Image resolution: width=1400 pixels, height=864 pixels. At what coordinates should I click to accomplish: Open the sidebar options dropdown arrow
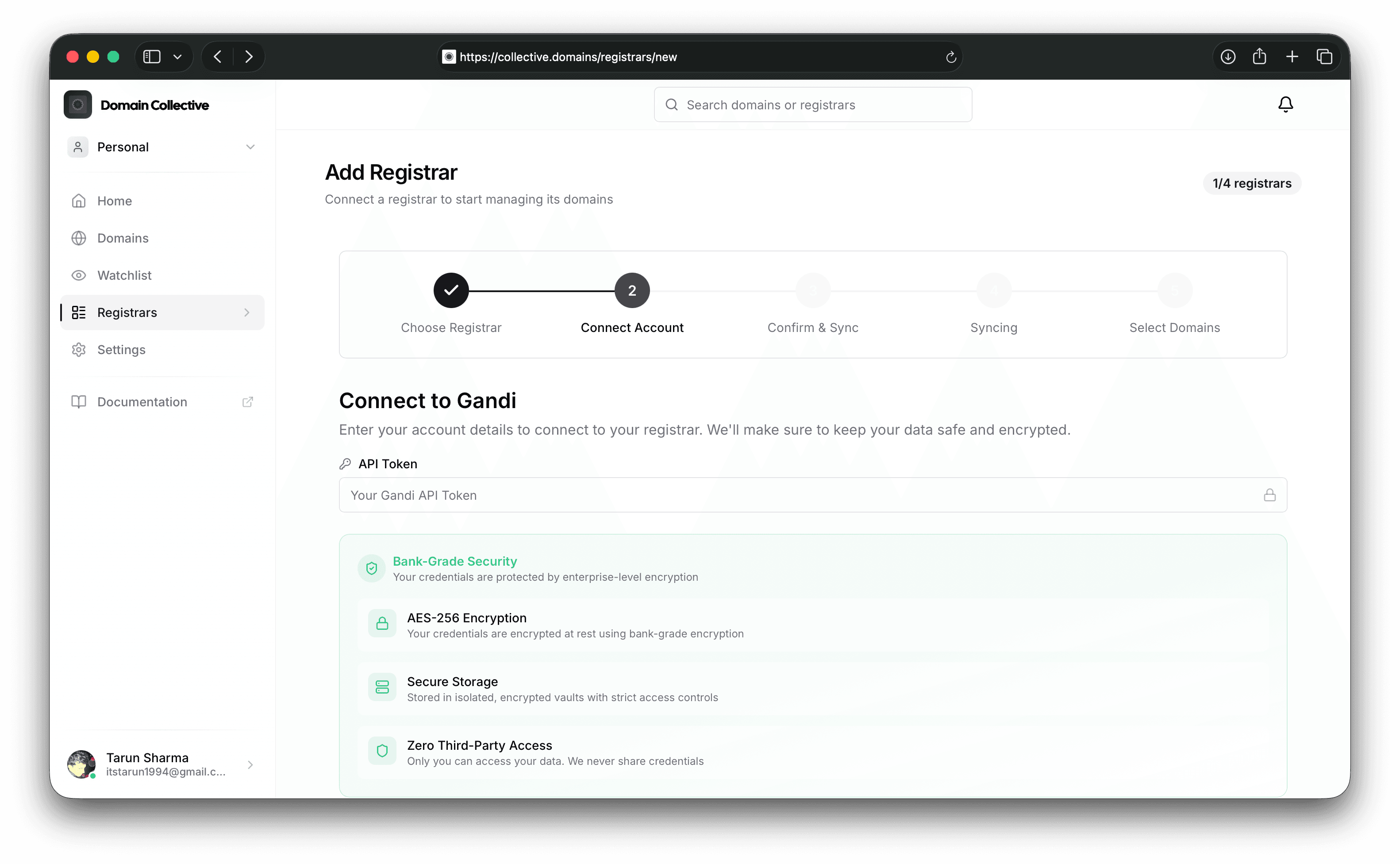177,57
